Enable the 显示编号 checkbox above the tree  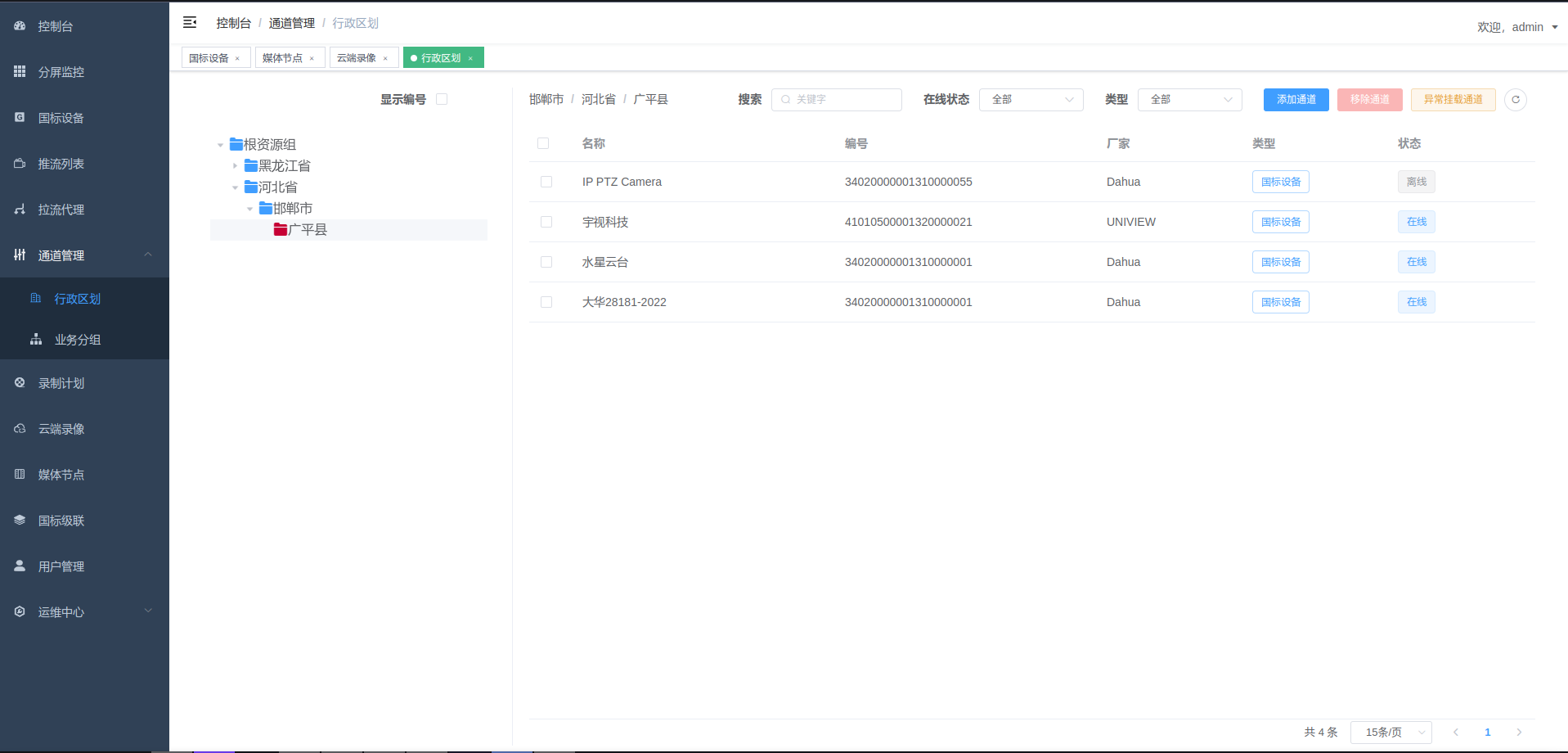click(442, 98)
